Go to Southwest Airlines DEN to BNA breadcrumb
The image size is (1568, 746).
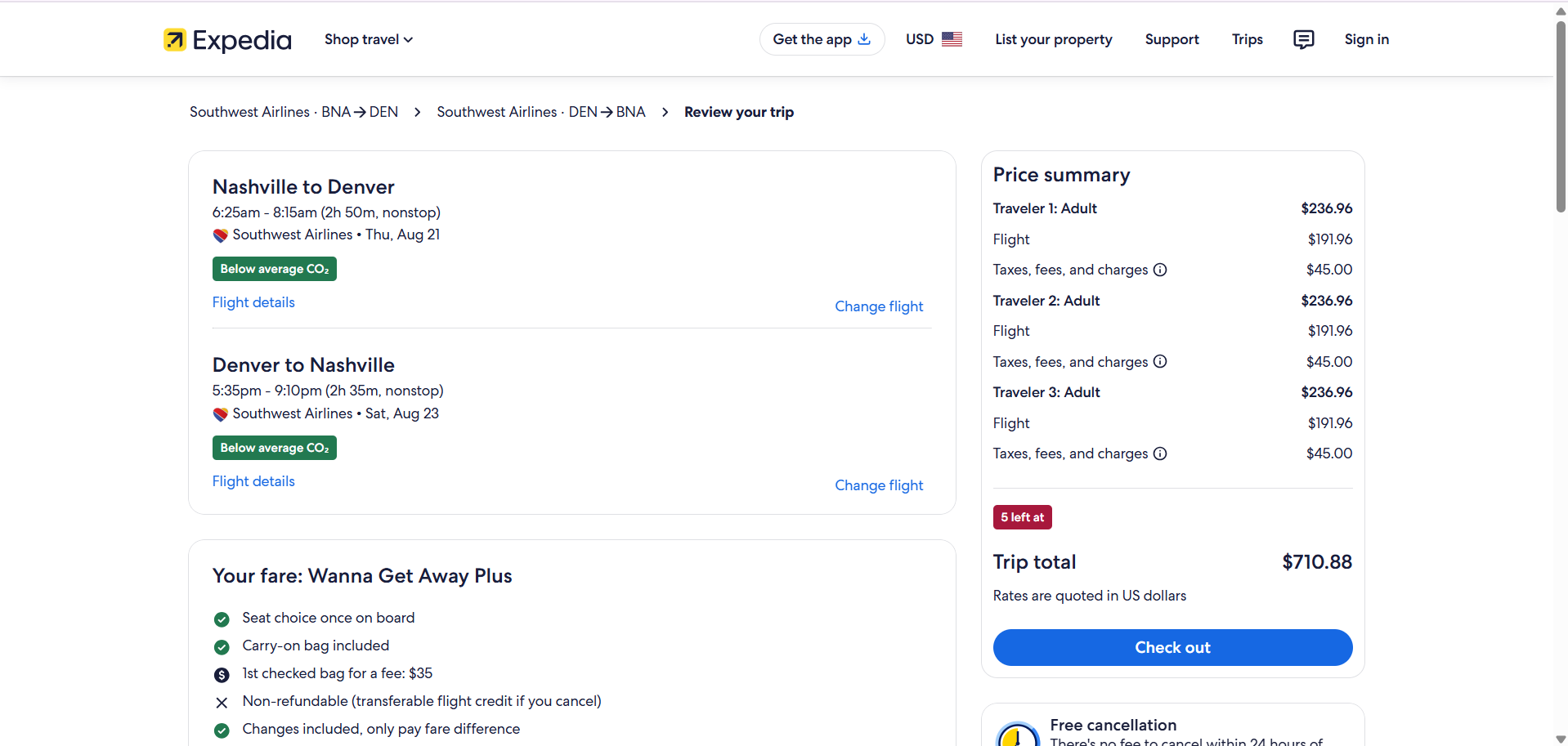(540, 112)
